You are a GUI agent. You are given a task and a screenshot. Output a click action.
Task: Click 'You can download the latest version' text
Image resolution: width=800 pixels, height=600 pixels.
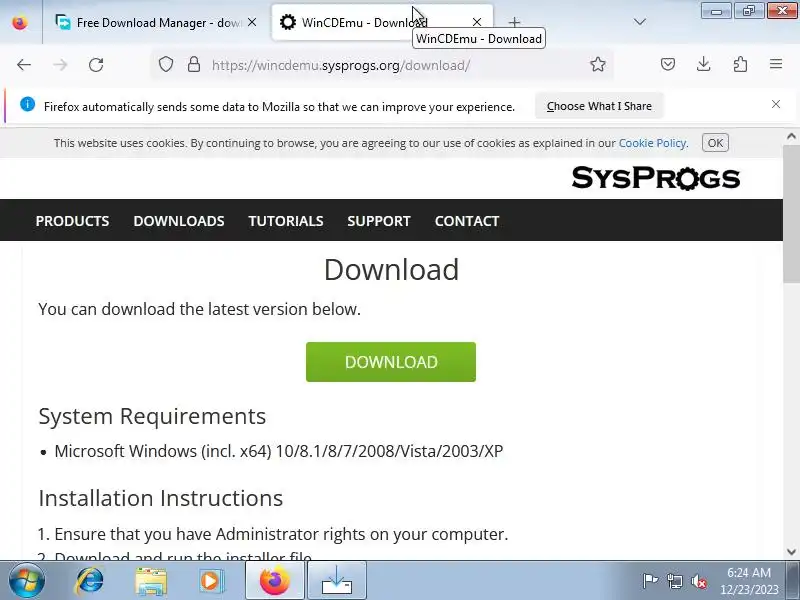tap(199, 309)
